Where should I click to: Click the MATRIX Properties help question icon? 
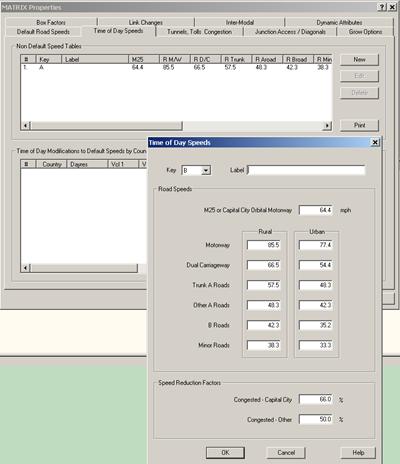point(382,7)
